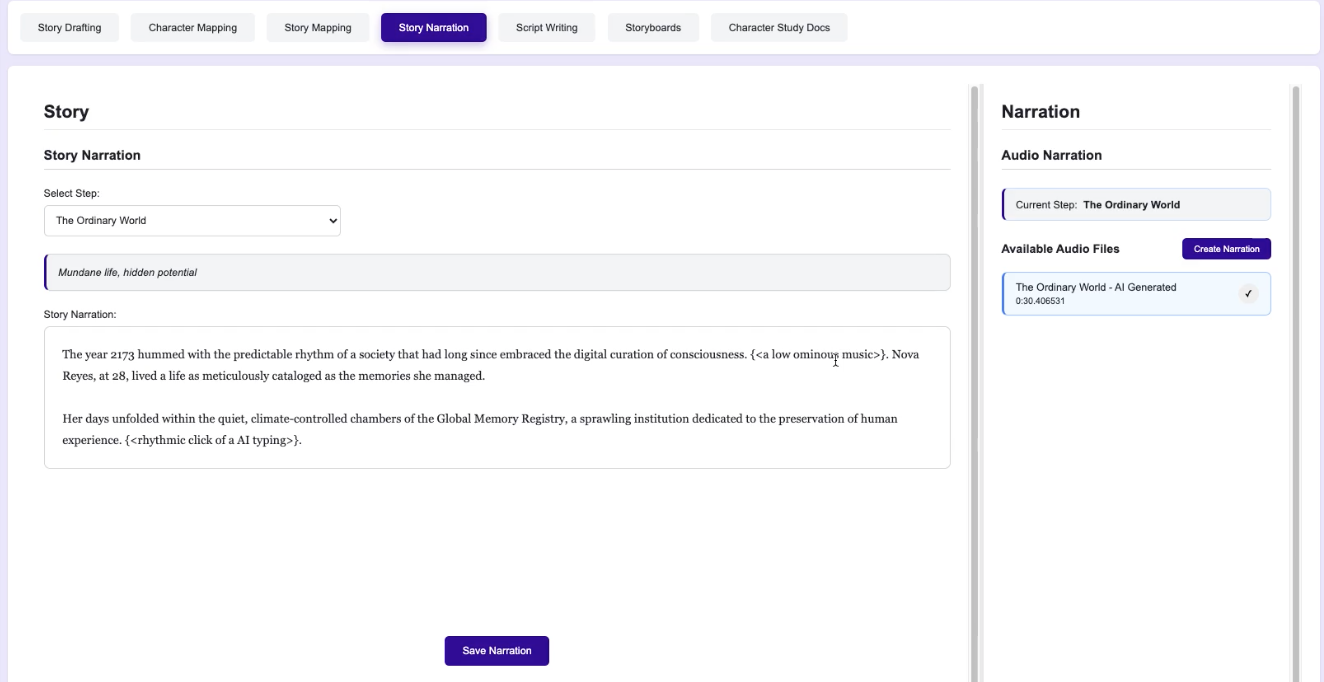Open Character Study Docs tab
The width and height of the screenshot is (1324, 682).
[779, 28]
